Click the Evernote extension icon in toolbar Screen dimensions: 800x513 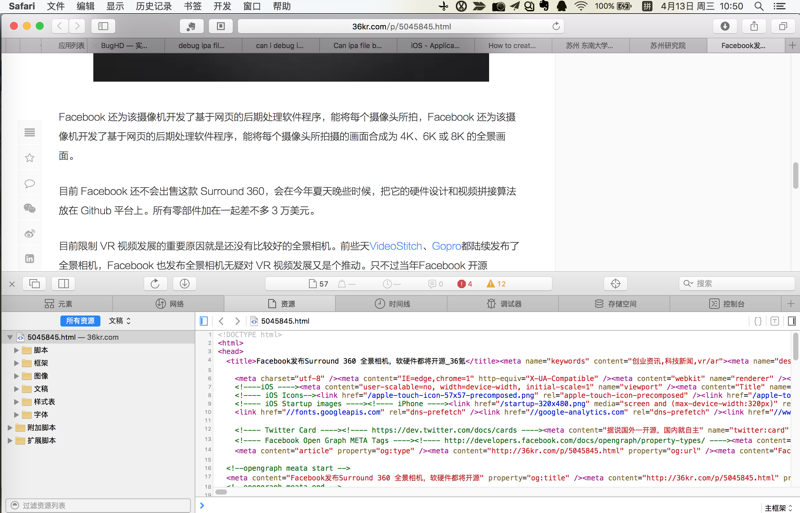click(191, 26)
